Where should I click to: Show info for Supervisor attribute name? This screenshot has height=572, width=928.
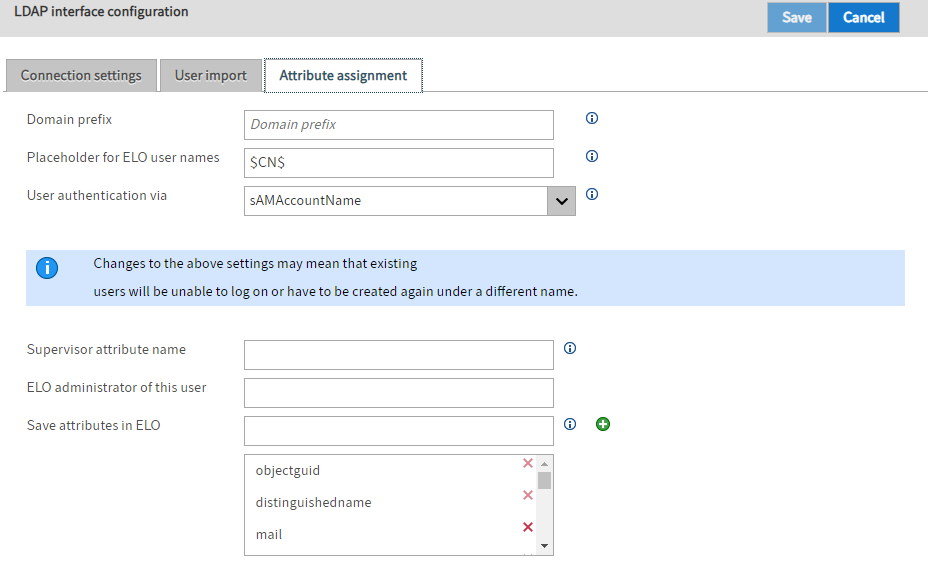(569, 348)
